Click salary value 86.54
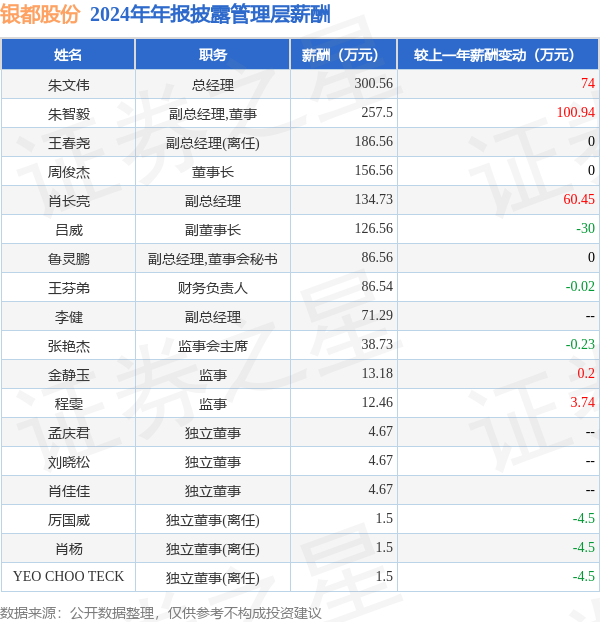This screenshot has height=622, width=600. [377, 286]
